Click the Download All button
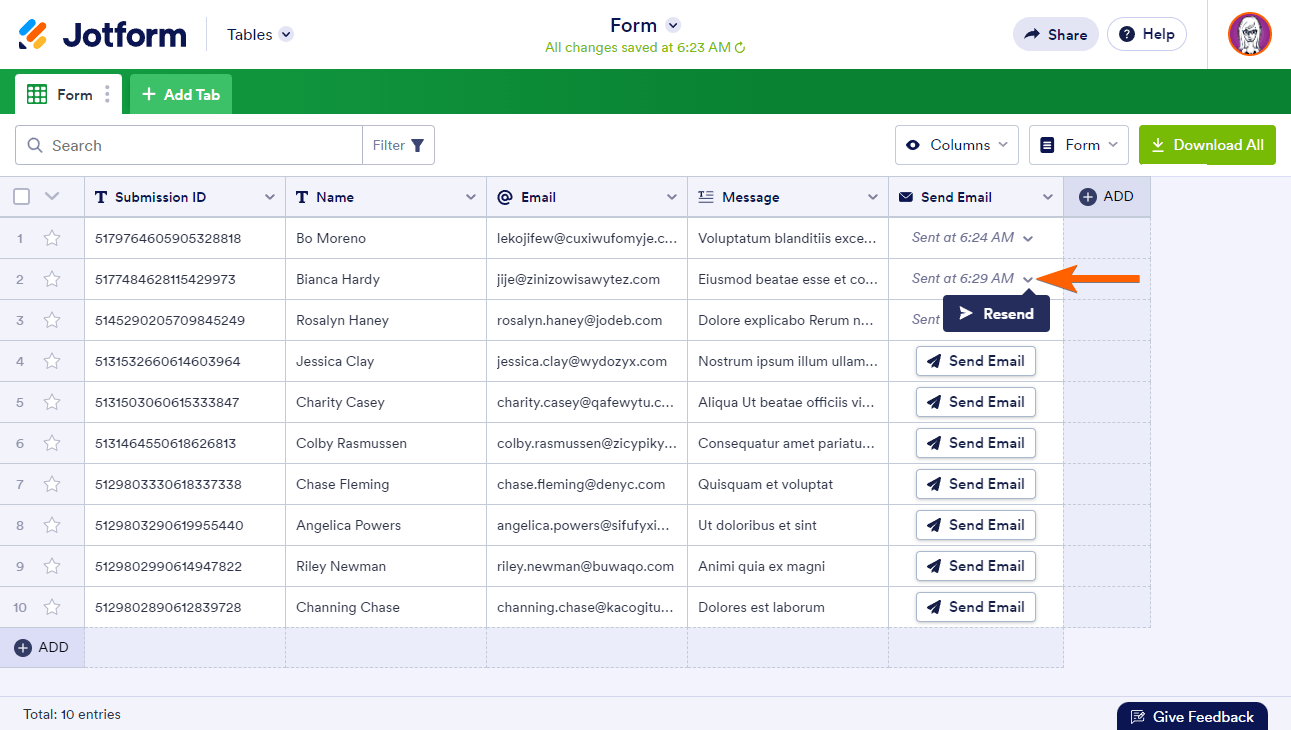1291x730 pixels. click(1207, 145)
